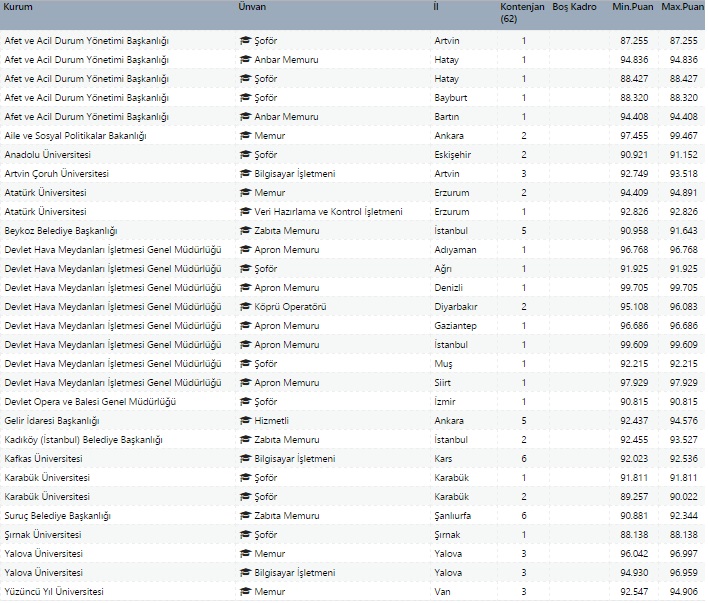The image size is (708, 603).
Task: Click cap icon in Anadolu Üniversitesi Şoför row
Action: pyautogui.click(x=245, y=155)
